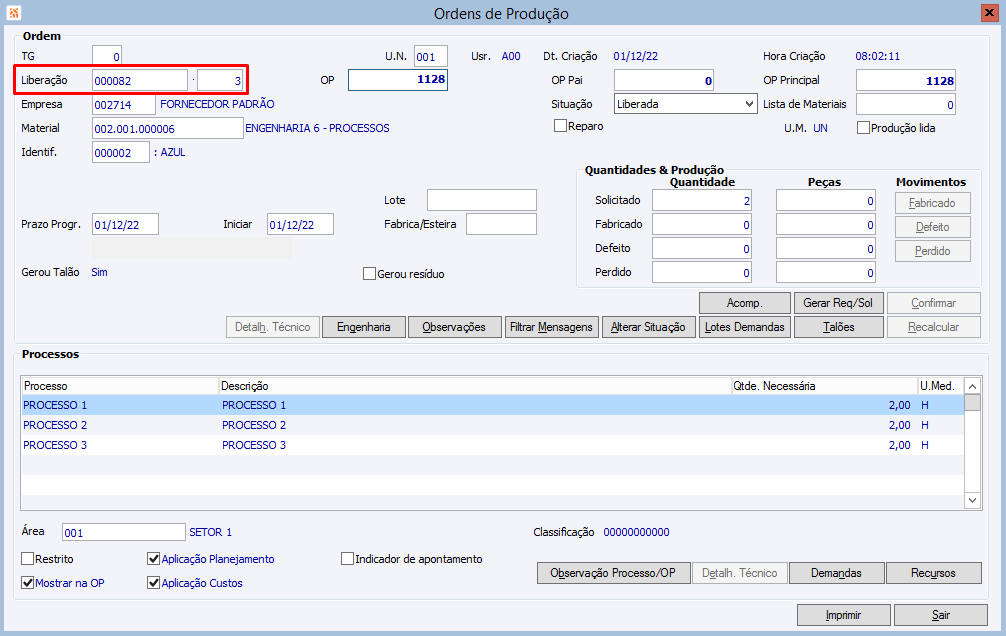Enable Indicador de apontamento checkbox
This screenshot has width=1006, height=636.
click(x=347, y=559)
